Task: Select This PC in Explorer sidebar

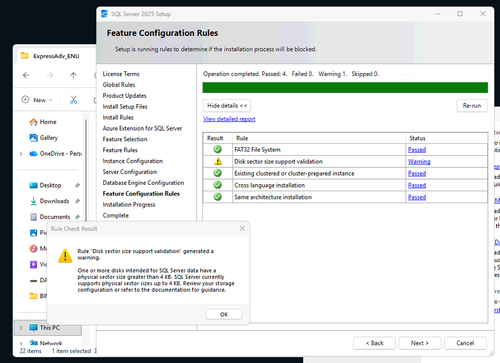Action: (48, 328)
